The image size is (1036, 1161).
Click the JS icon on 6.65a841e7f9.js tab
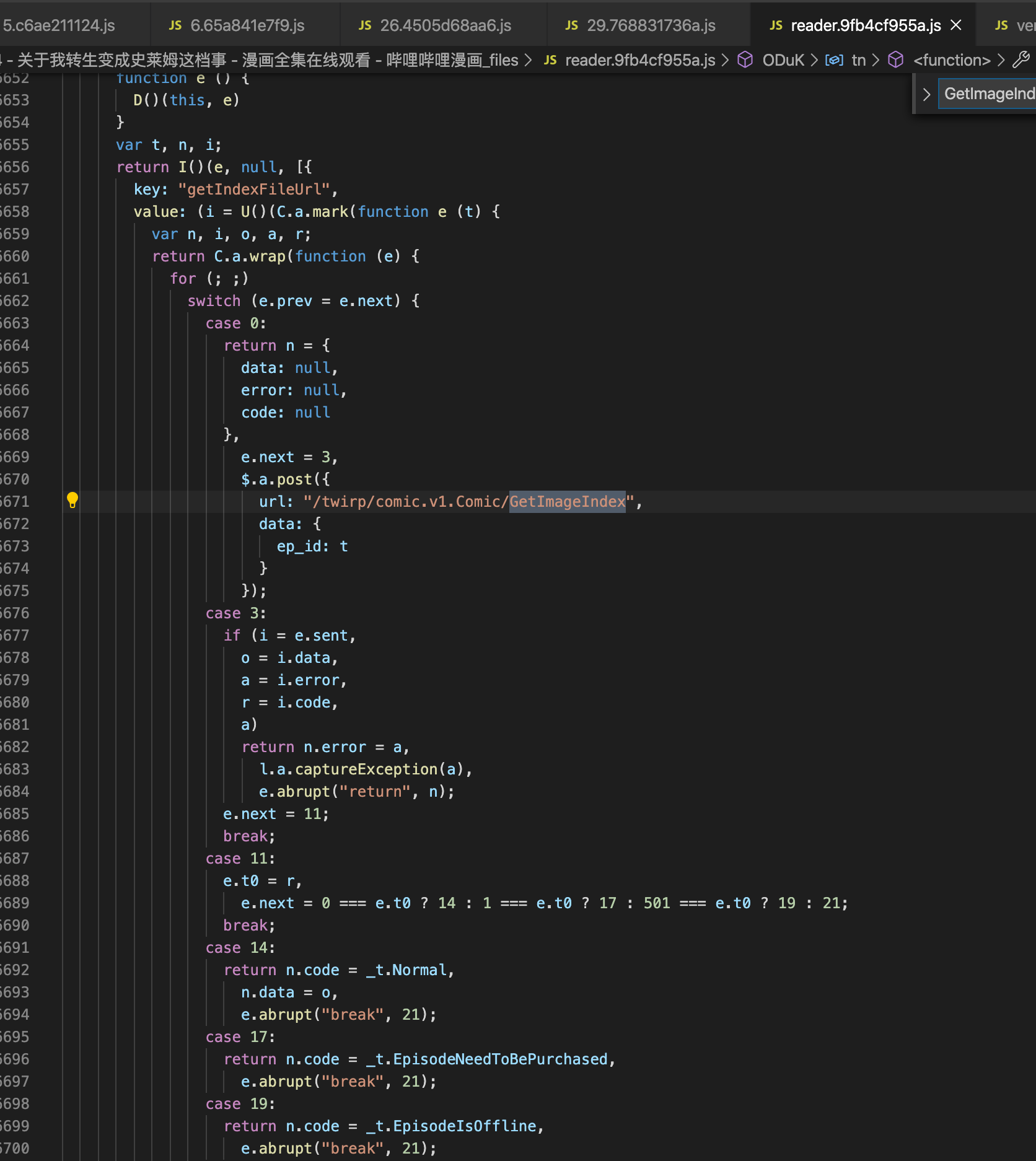[175, 25]
